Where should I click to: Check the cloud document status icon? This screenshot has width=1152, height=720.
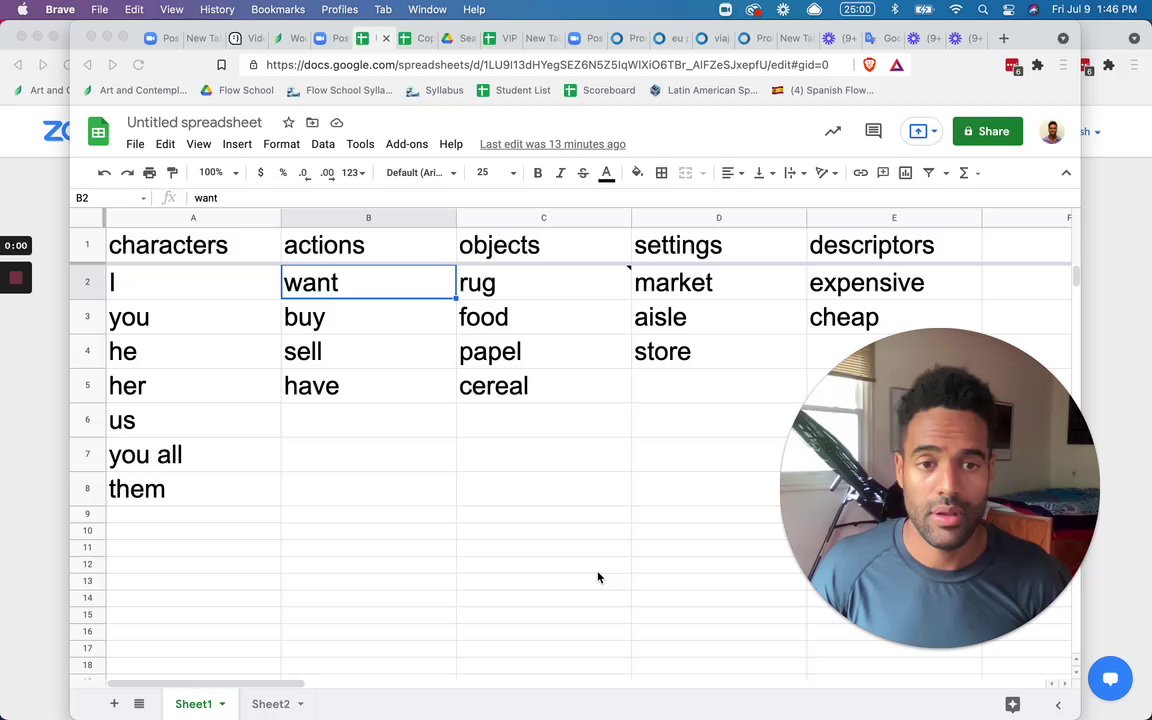(336, 123)
